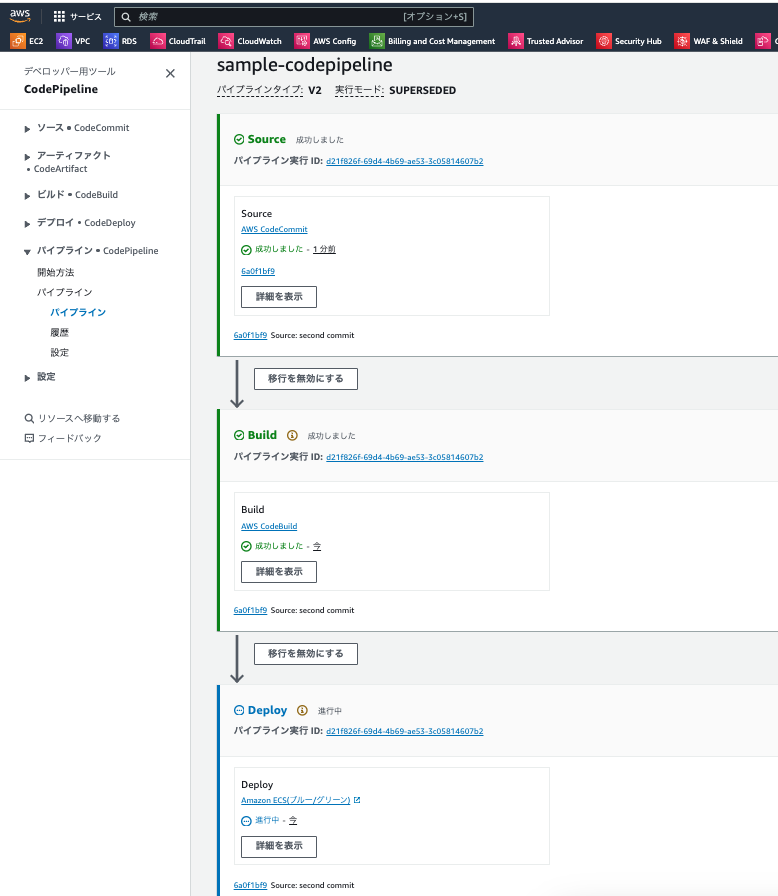Screen dimensions: 778x896
Task: Click the Deploy stage in-progress icon
Action: tap(239, 710)
